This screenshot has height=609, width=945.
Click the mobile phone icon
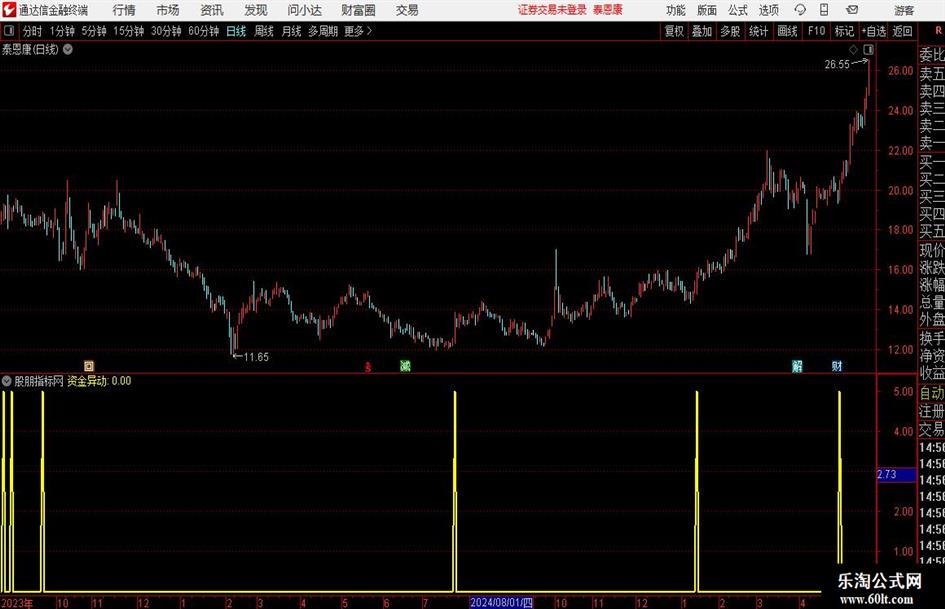tap(824, 10)
